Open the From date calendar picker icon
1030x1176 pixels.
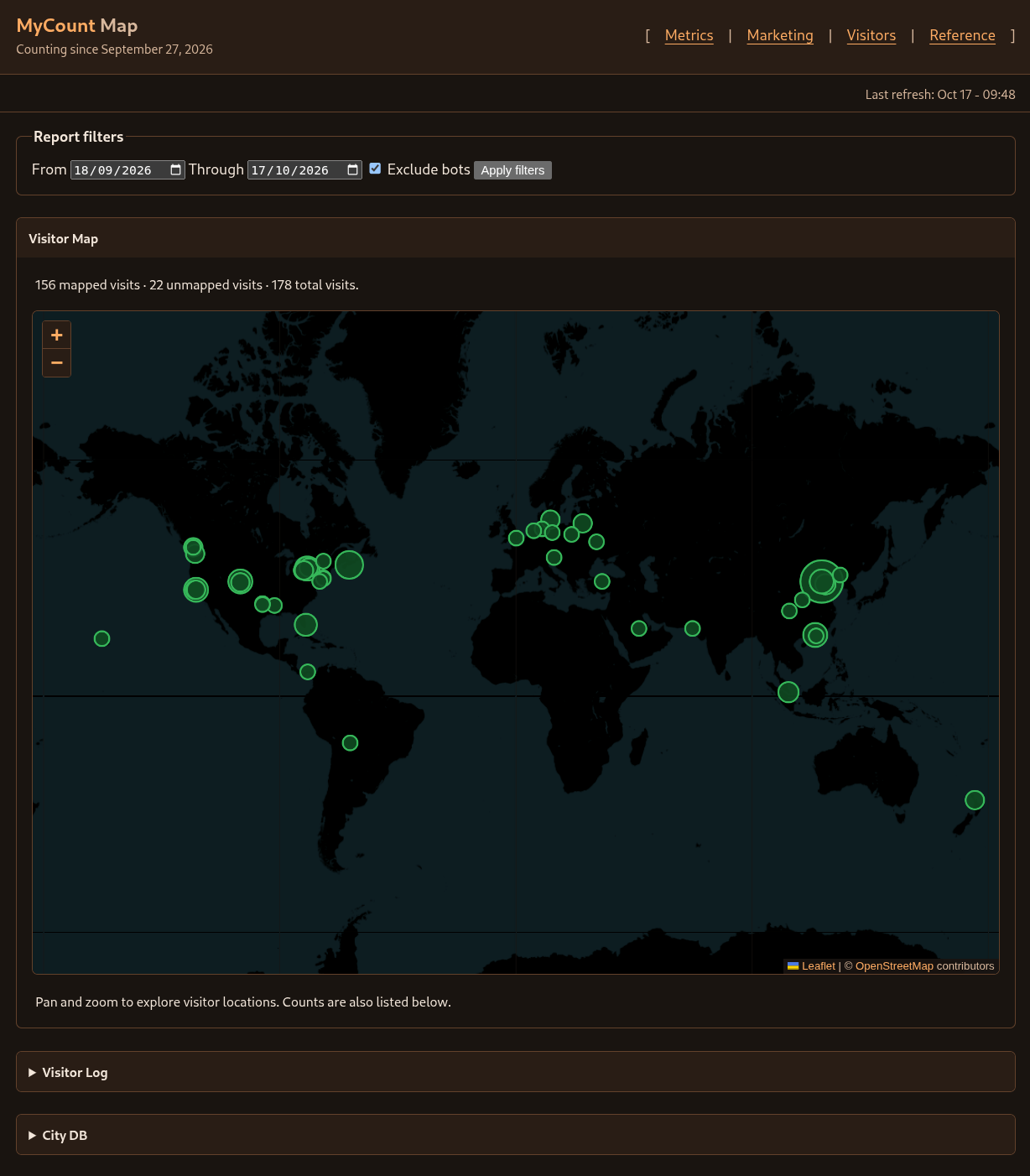[x=175, y=169]
